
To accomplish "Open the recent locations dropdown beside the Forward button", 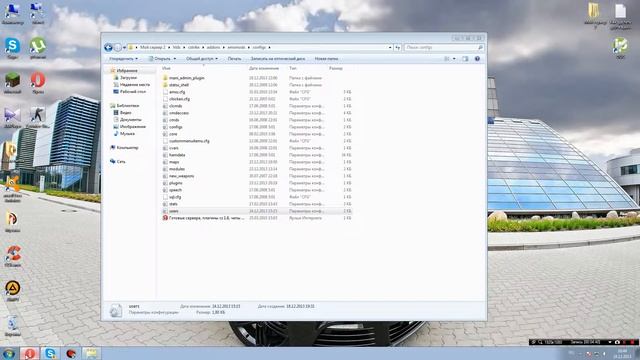I will (124, 48).
